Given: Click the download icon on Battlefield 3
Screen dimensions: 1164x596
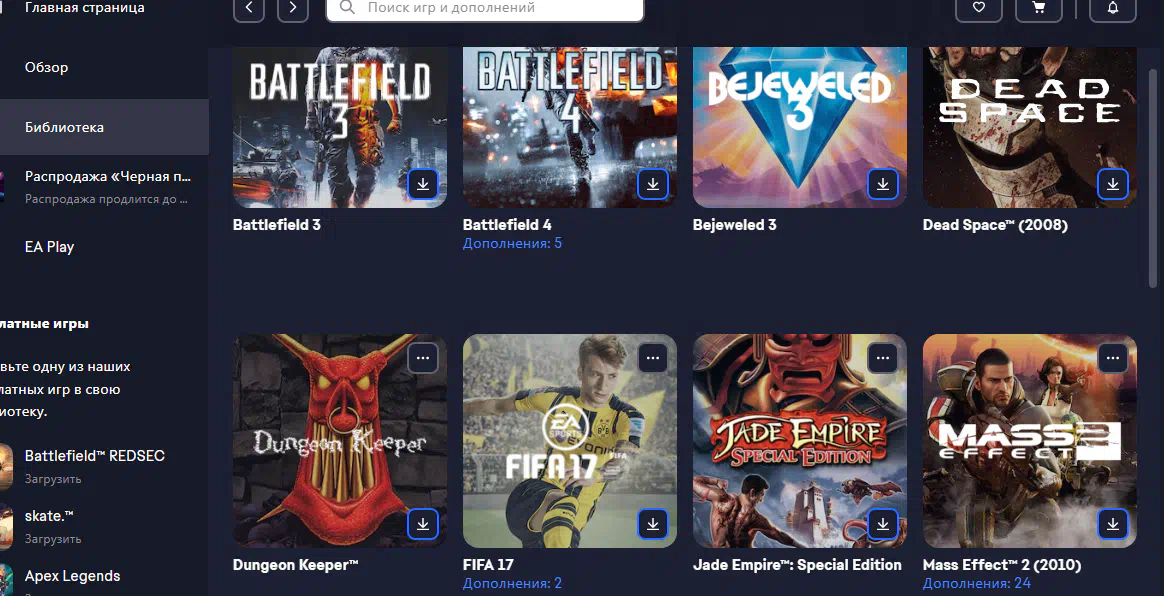Looking at the screenshot, I should coord(422,184).
